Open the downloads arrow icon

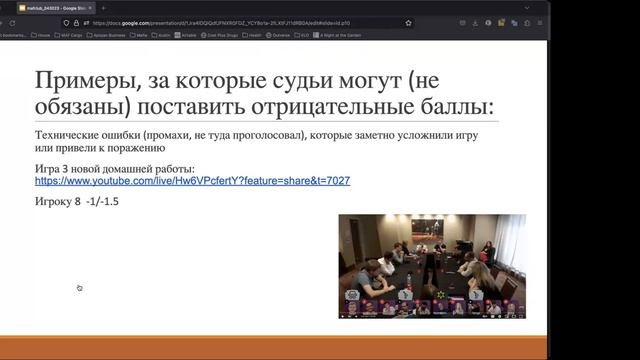[476, 23]
